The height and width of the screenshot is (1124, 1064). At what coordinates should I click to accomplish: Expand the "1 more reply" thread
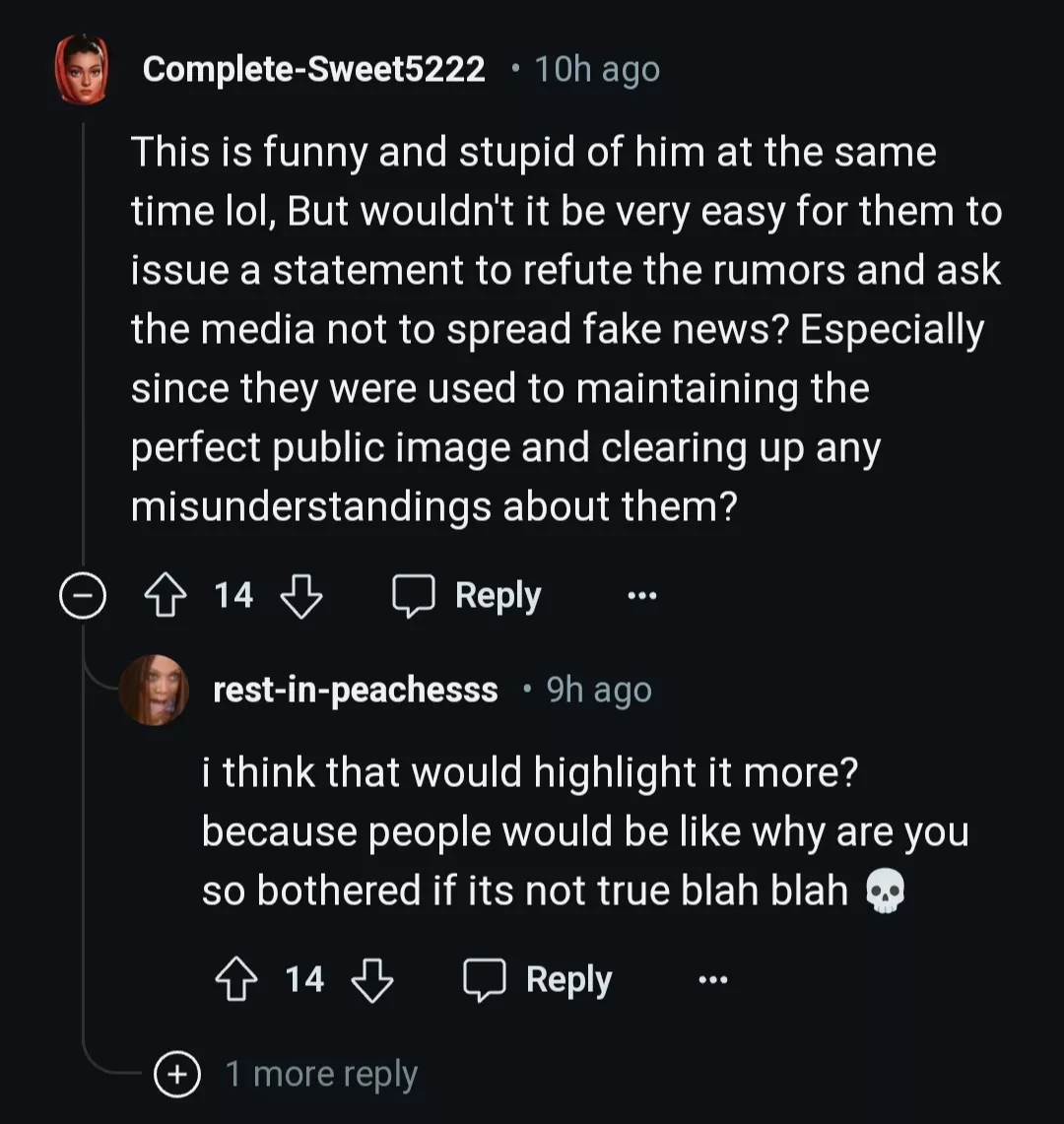320,1074
